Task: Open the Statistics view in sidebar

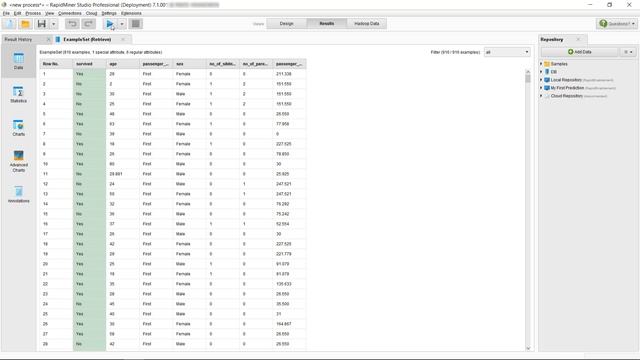Action: click(18, 94)
